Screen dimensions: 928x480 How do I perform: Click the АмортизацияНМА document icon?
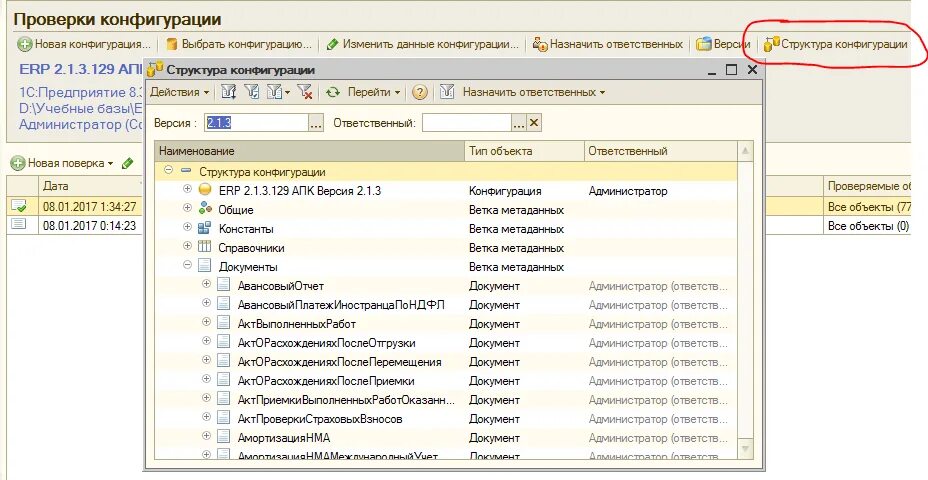click(x=223, y=437)
